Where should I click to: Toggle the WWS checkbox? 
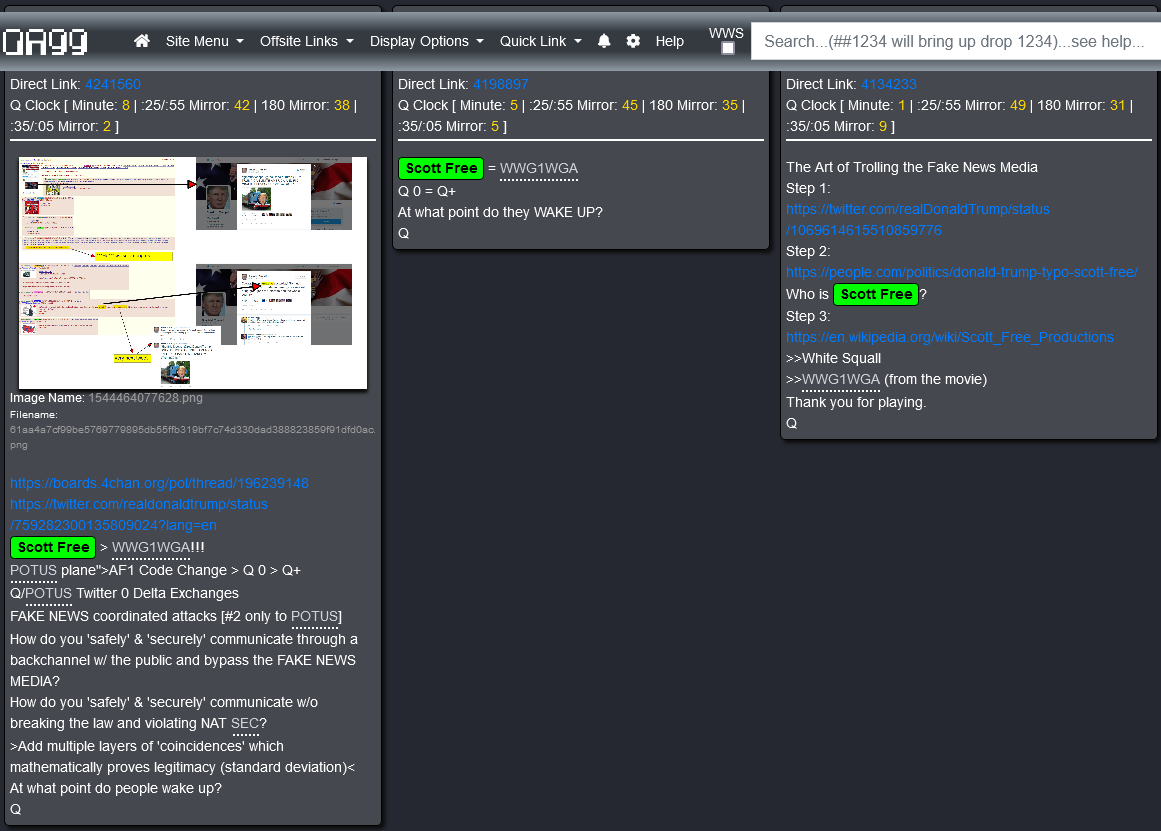728,48
